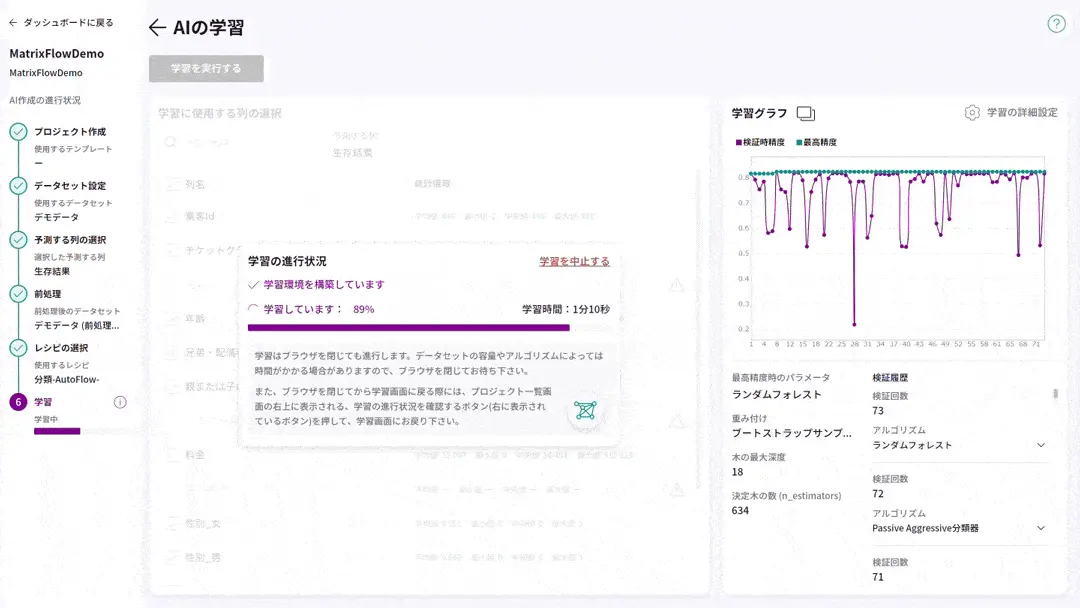Click the gear icon for 学習の詳細設定

click(971, 113)
